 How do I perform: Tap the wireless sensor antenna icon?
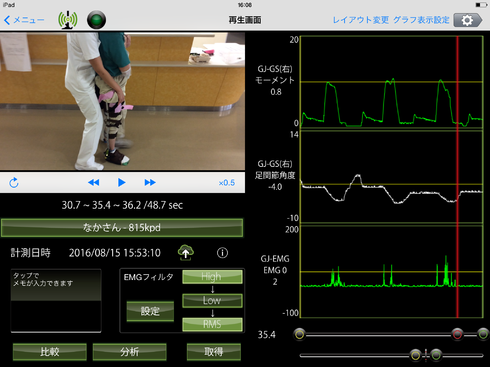(x=68, y=20)
